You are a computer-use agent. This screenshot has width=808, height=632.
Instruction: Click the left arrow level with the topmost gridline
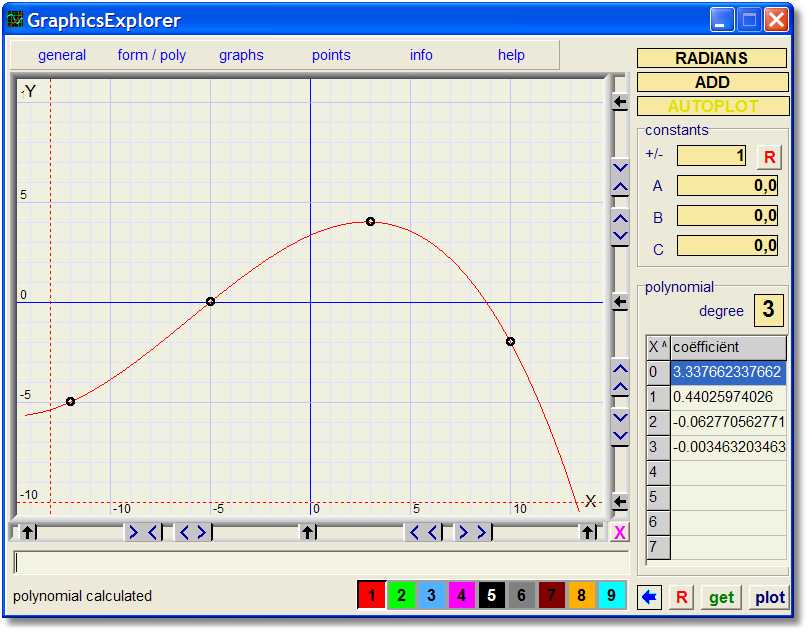[620, 102]
